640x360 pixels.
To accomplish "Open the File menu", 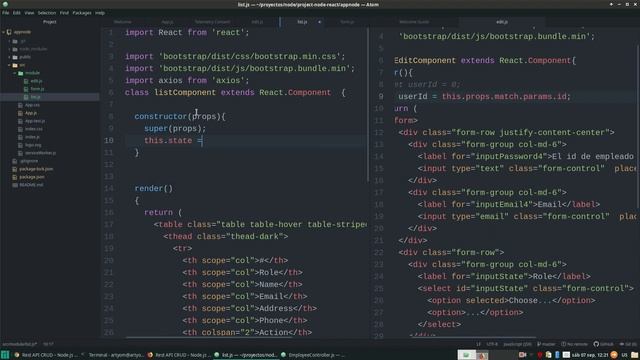I will [6, 13].
